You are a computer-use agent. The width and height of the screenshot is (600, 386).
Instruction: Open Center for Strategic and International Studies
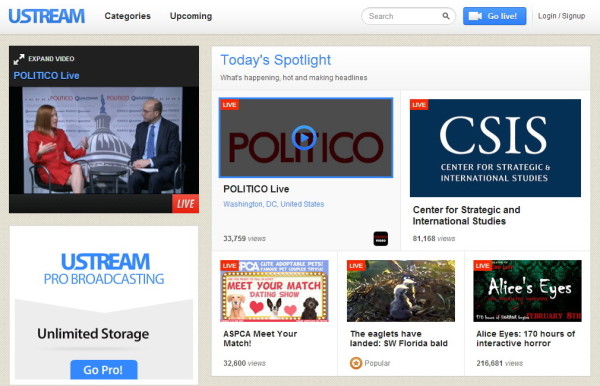(x=466, y=215)
